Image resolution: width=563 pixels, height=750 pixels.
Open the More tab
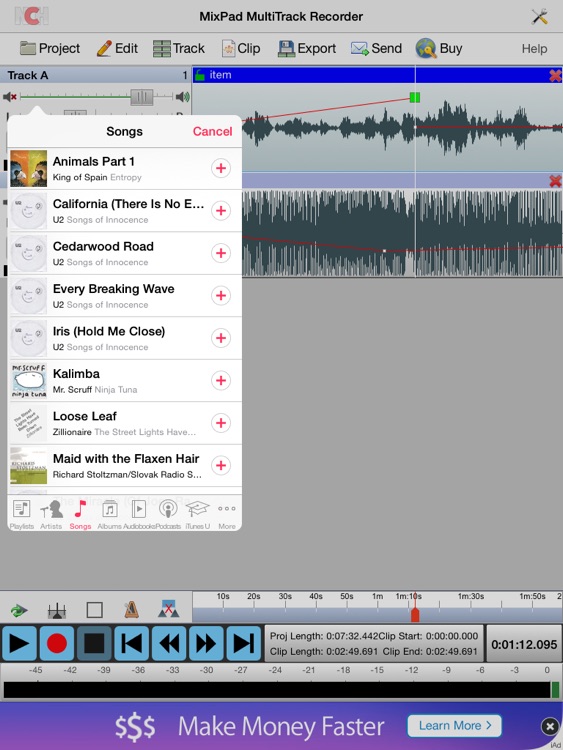point(227,514)
